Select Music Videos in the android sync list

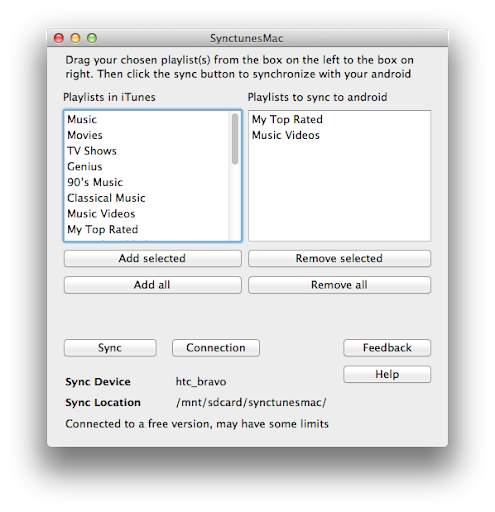(x=339, y=135)
